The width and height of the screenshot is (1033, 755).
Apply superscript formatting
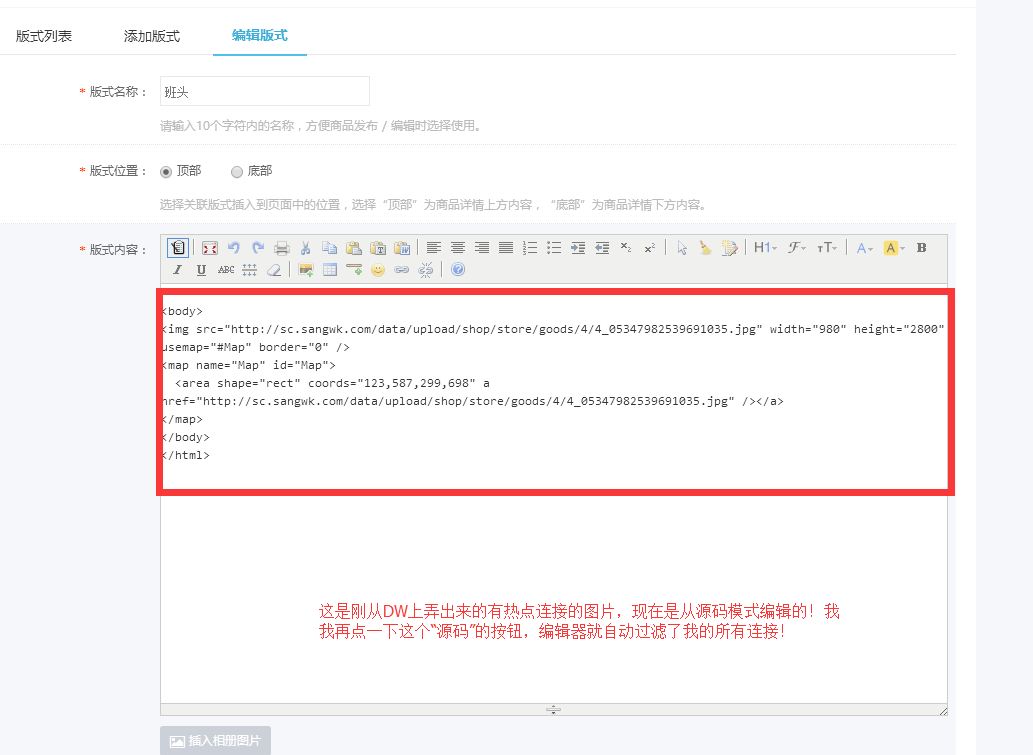coord(650,248)
